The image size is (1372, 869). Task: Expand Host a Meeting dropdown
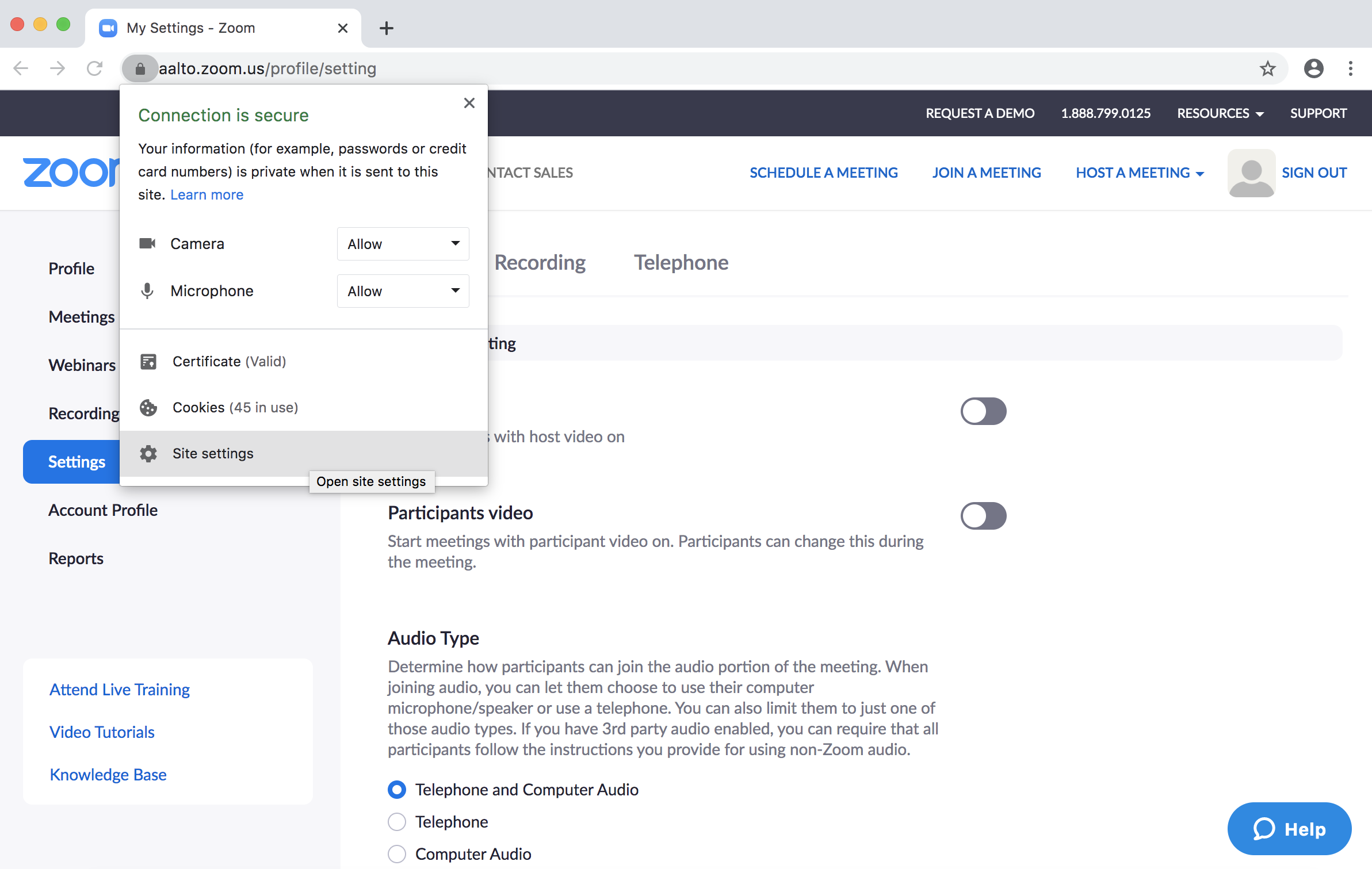tap(1140, 173)
